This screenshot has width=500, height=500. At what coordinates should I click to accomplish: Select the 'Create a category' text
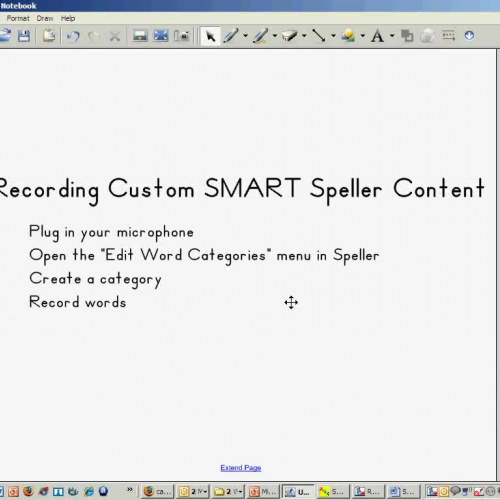pyautogui.click(x=95, y=279)
